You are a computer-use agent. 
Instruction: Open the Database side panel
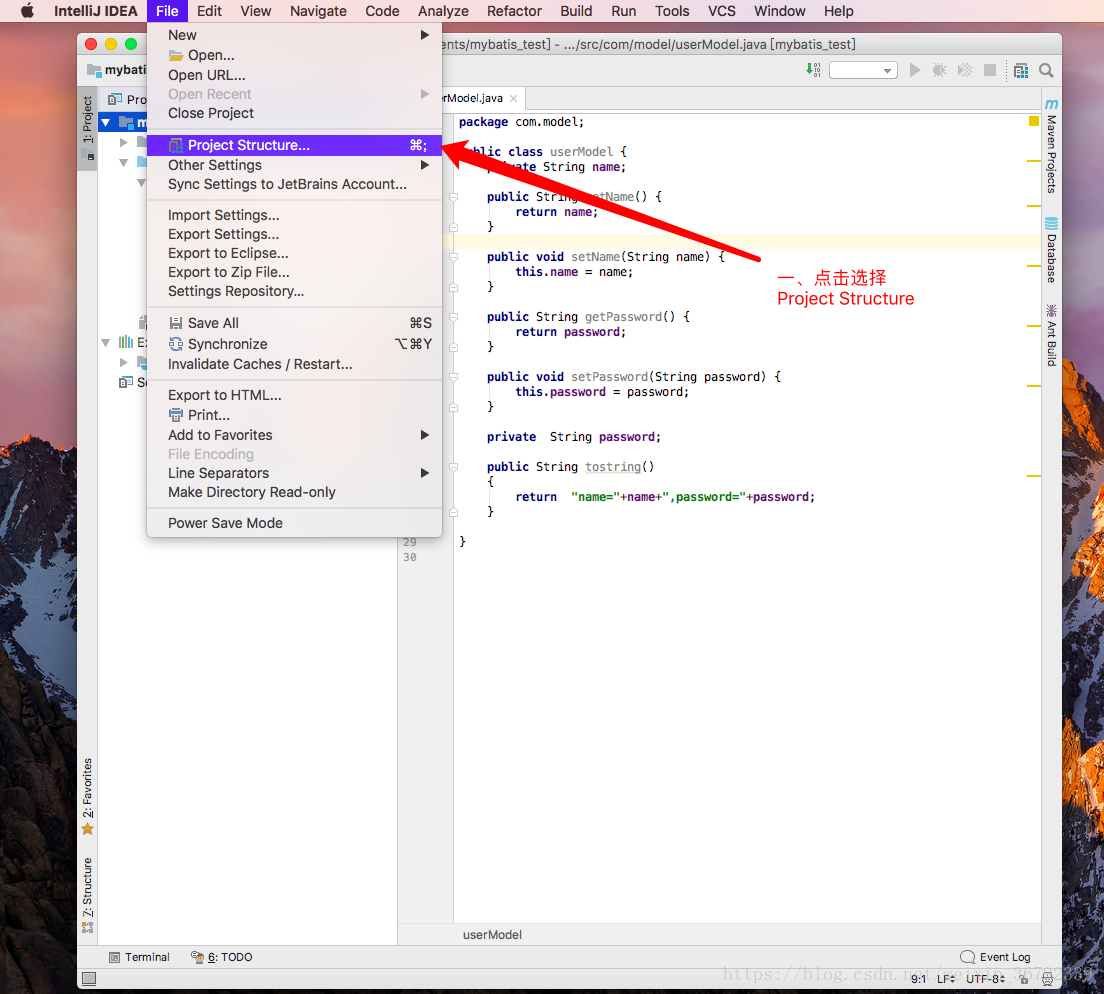click(x=1051, y=251)
